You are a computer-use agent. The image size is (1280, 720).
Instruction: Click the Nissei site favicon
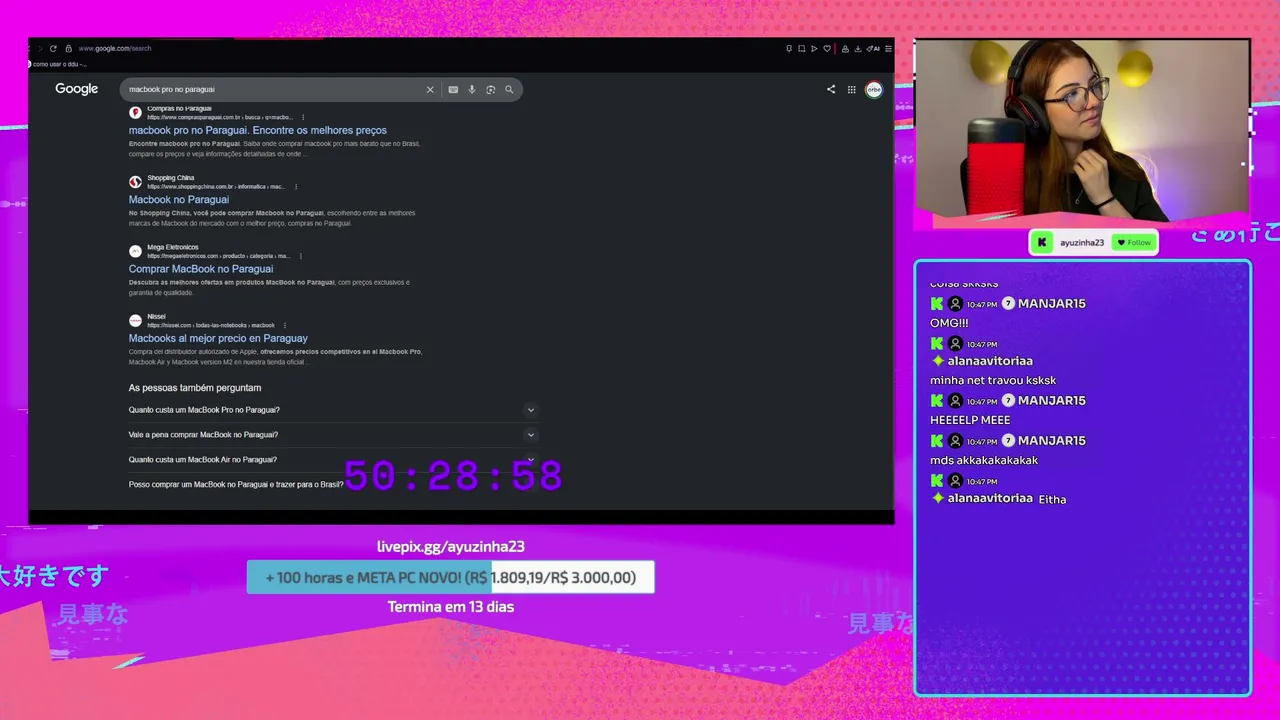pos(135,320)
